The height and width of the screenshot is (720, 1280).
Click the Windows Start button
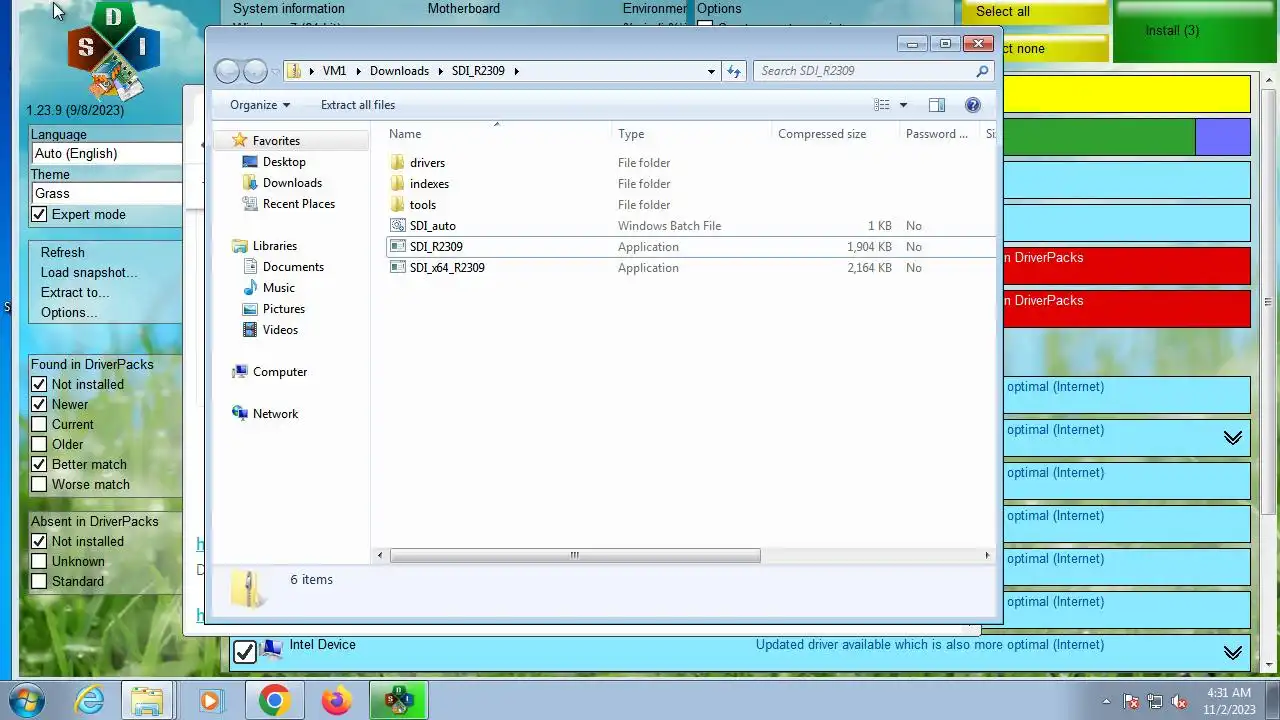click(26, 701)
